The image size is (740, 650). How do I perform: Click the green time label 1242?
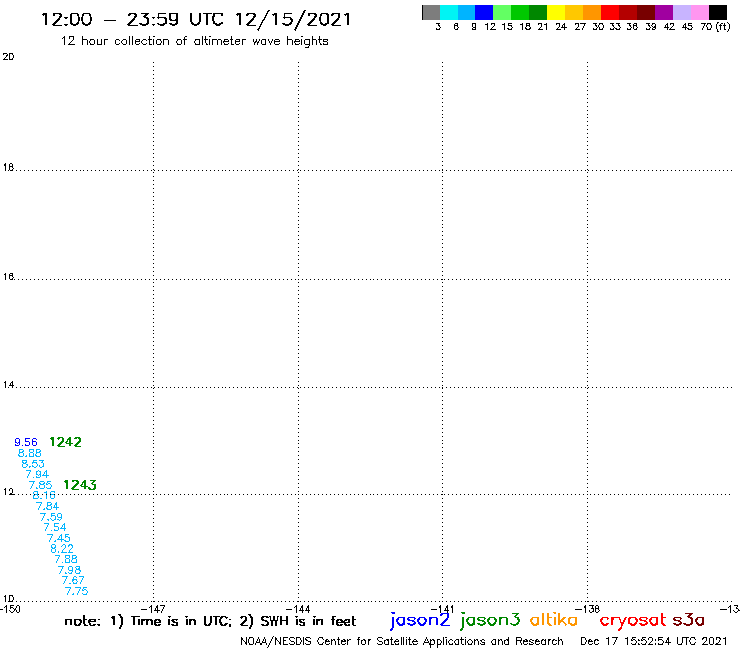click(66, 442)
